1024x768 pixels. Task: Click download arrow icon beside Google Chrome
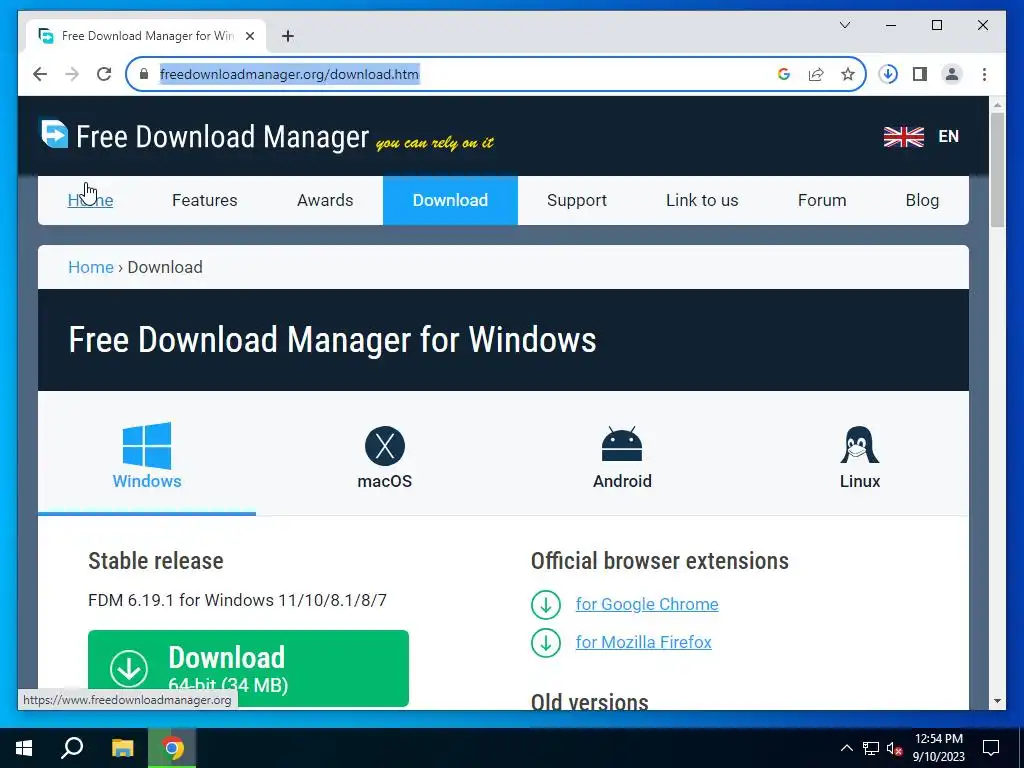(x=546, y=605)
